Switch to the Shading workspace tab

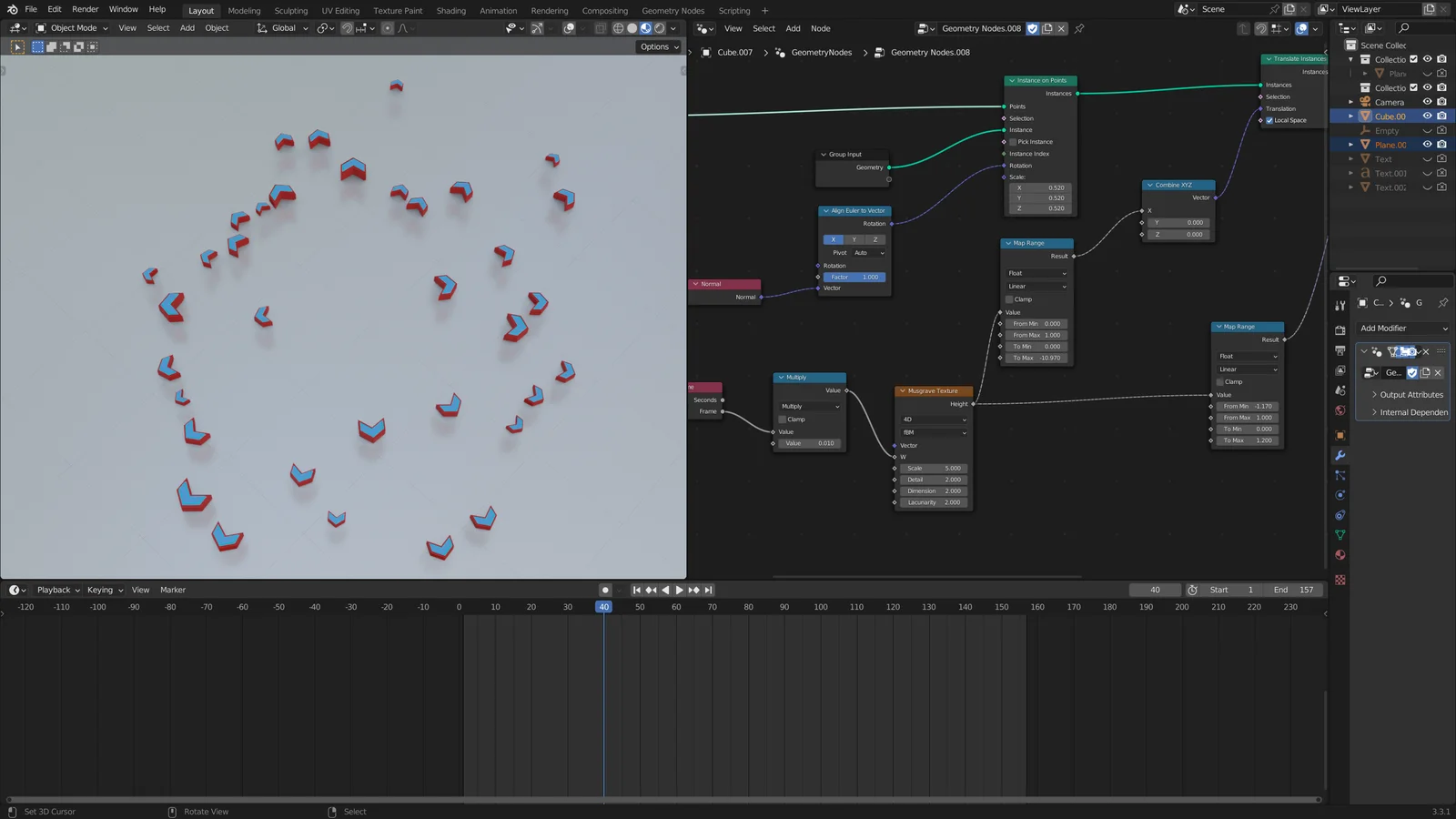point(451,10)
